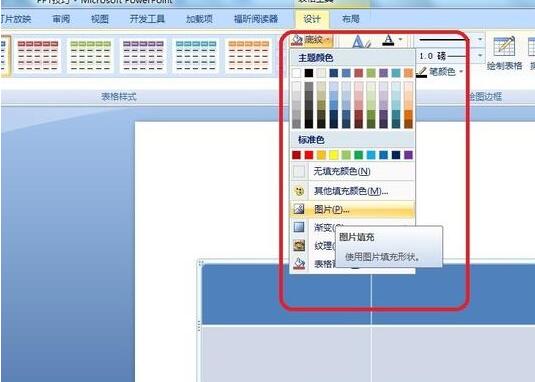This screenshot has height=382, width=535.
Task: Click the 笔颜色 pen color icon
Action: click(x=422, y=72)
